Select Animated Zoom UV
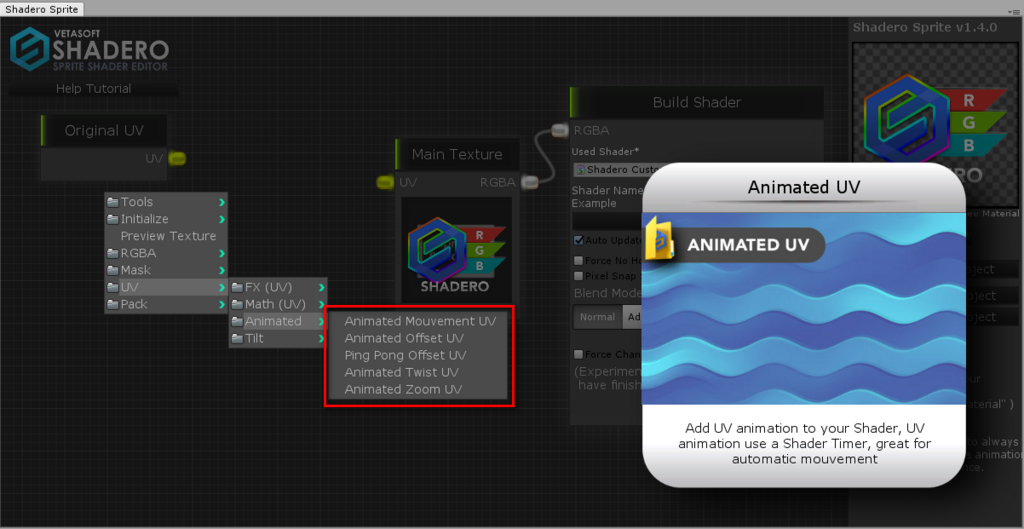 tap(403, 389)
